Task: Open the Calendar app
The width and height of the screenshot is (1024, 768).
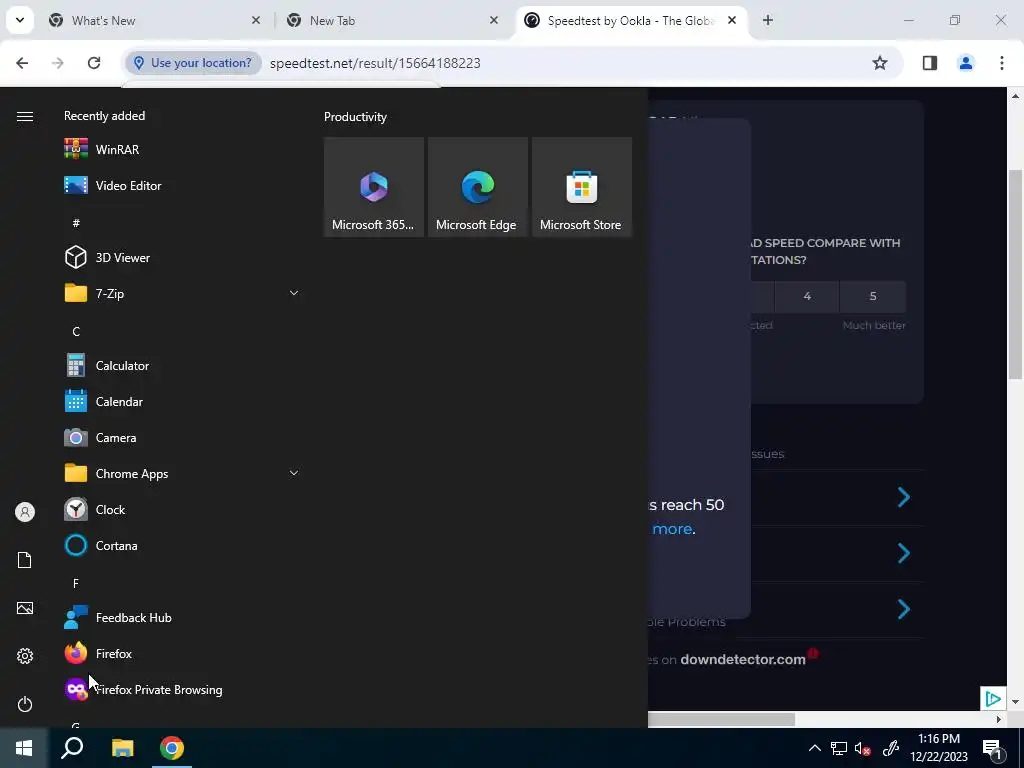Action: tap(182, 402)
